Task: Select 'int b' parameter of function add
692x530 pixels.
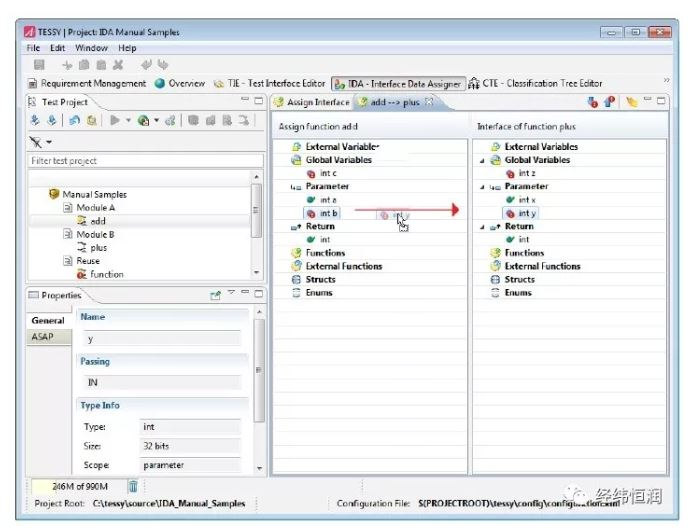Action: (322, 213)
